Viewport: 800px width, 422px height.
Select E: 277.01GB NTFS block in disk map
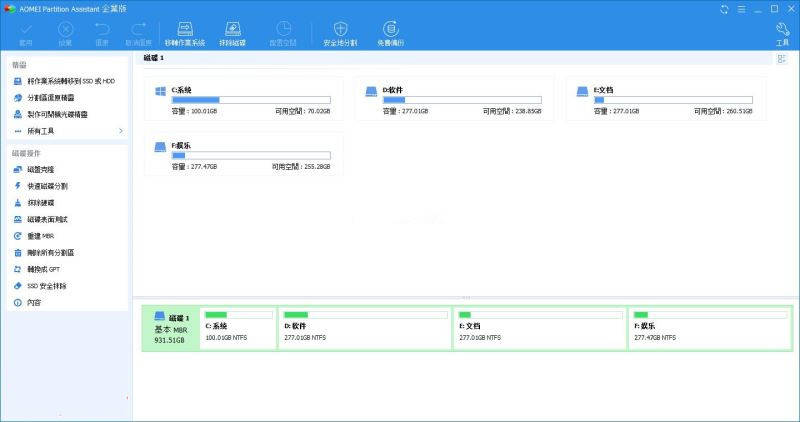pyautogui.click(x=540, y=329)
